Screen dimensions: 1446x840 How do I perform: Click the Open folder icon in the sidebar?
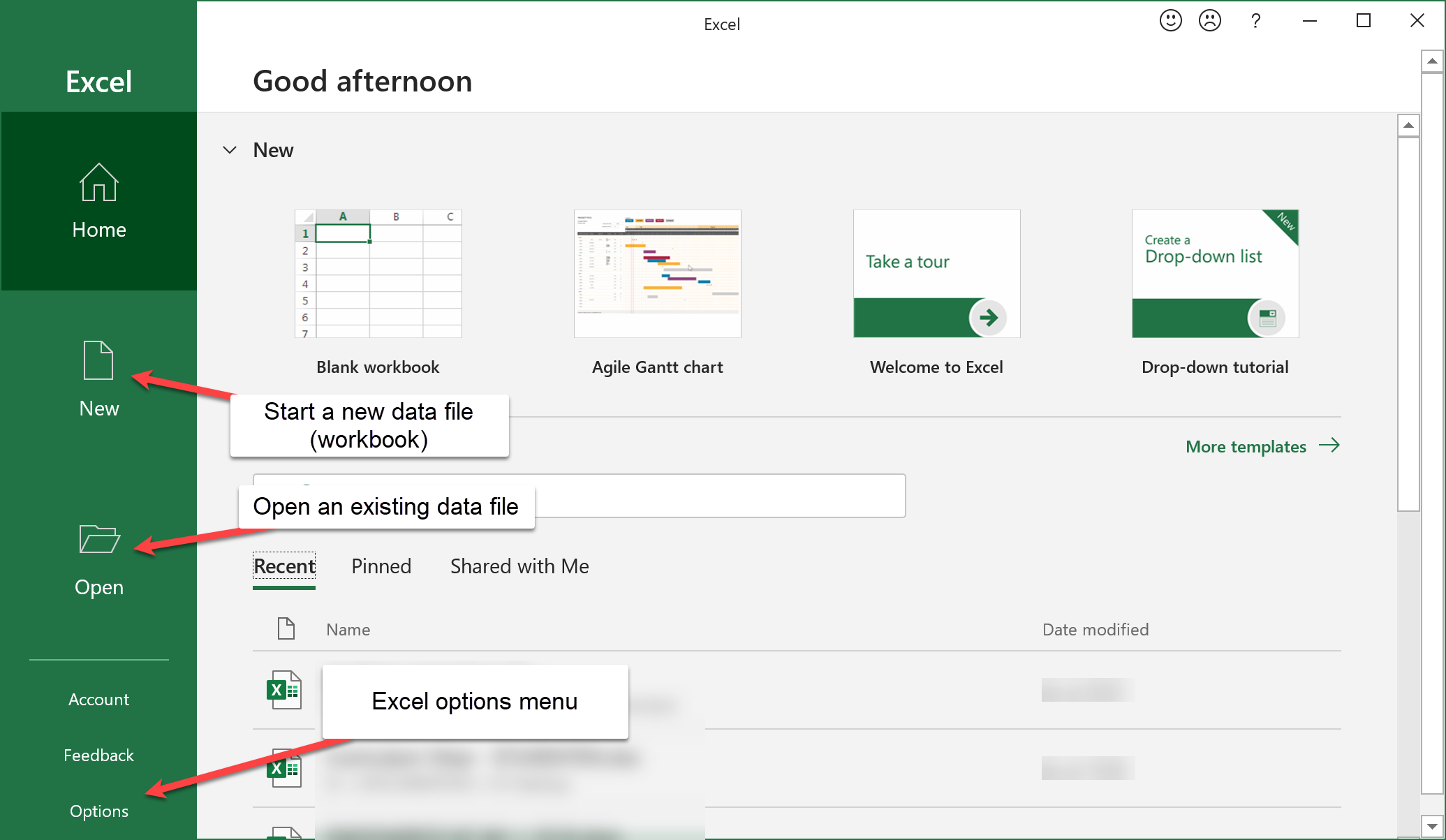click(98, 539)
